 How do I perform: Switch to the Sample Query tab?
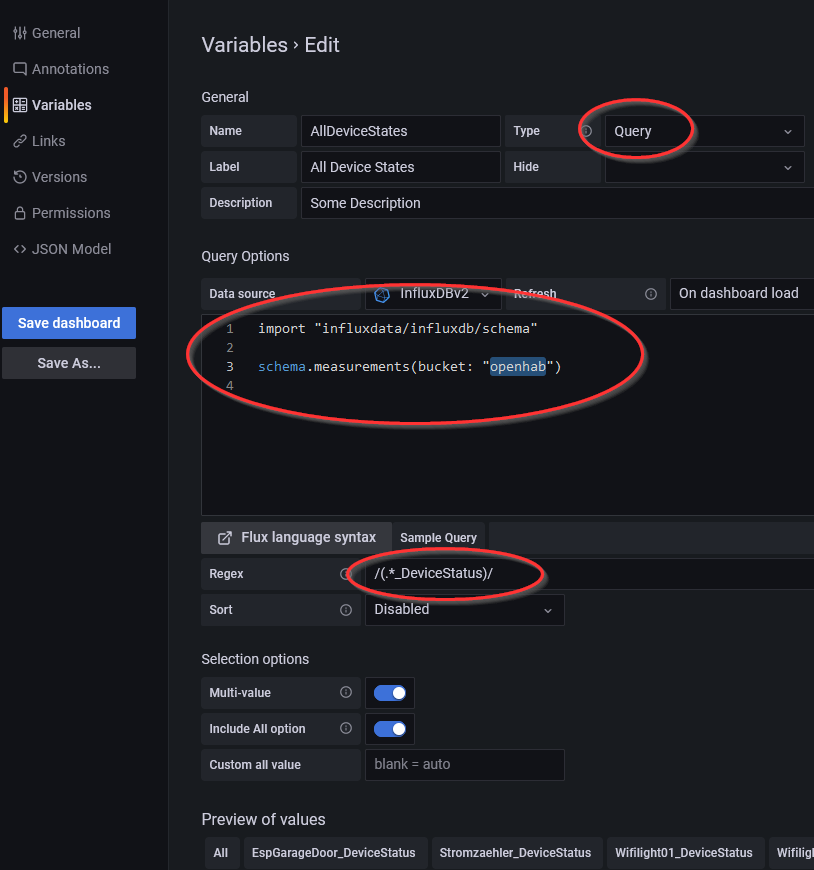tap(438, 538)
